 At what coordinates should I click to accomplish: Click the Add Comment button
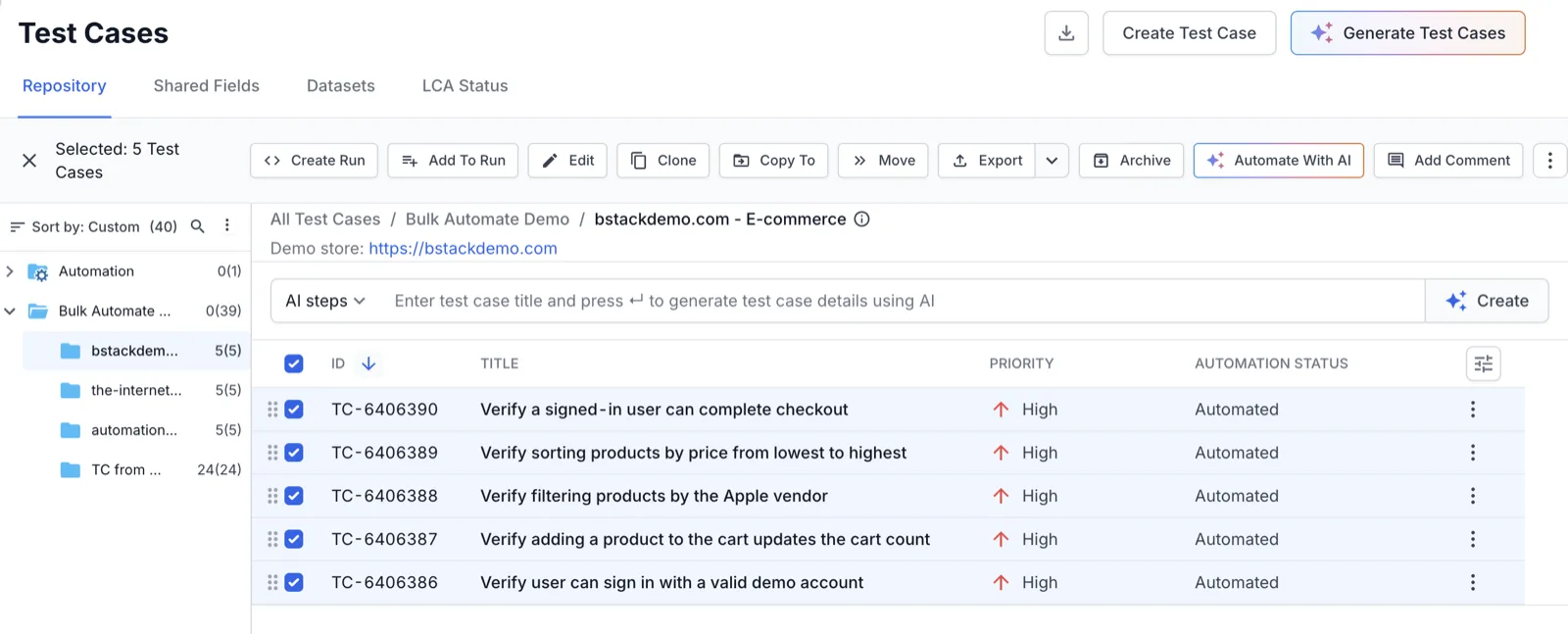(x=1448, y=161)
